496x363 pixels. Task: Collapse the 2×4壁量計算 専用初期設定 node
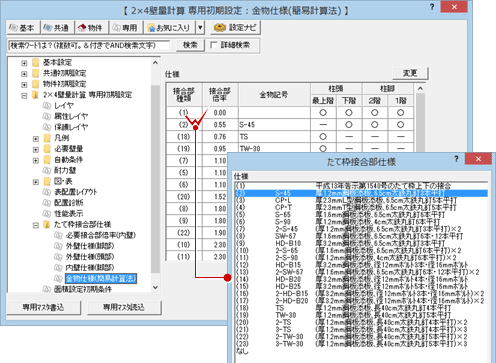pos(24,95)
